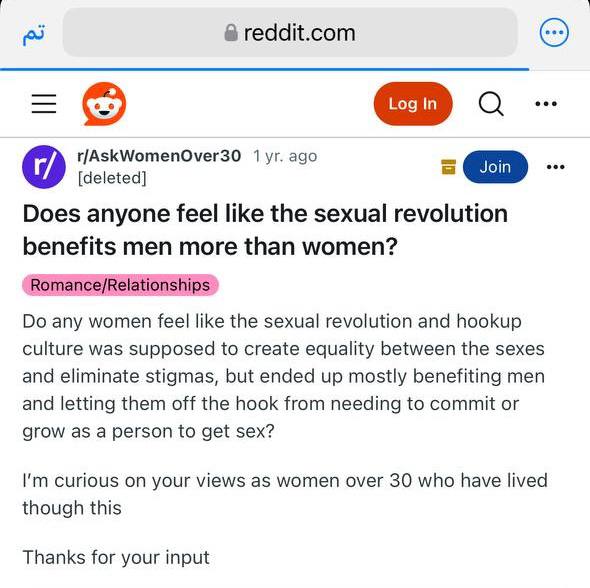Open the post title about sexual revolution
Viewport: 590px width, 588px height.
[x=265, y=230]
